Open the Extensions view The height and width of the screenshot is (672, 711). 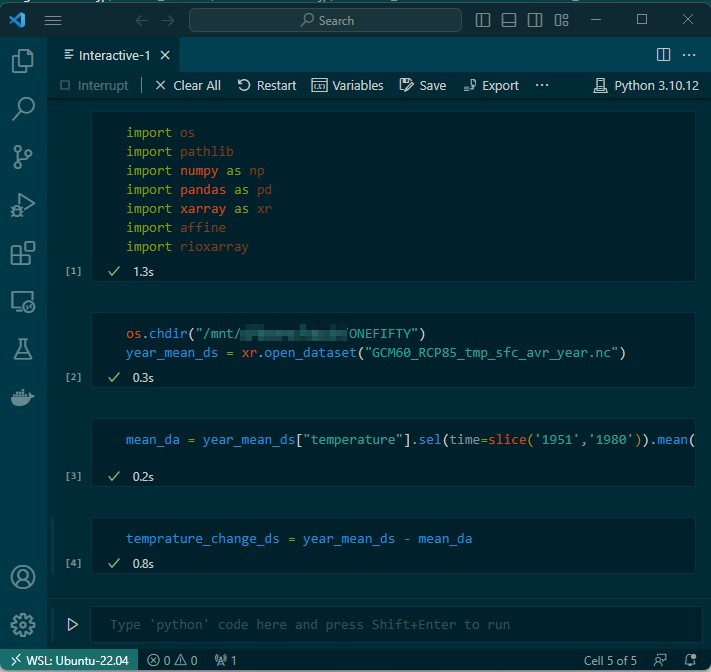coord(23,253)
